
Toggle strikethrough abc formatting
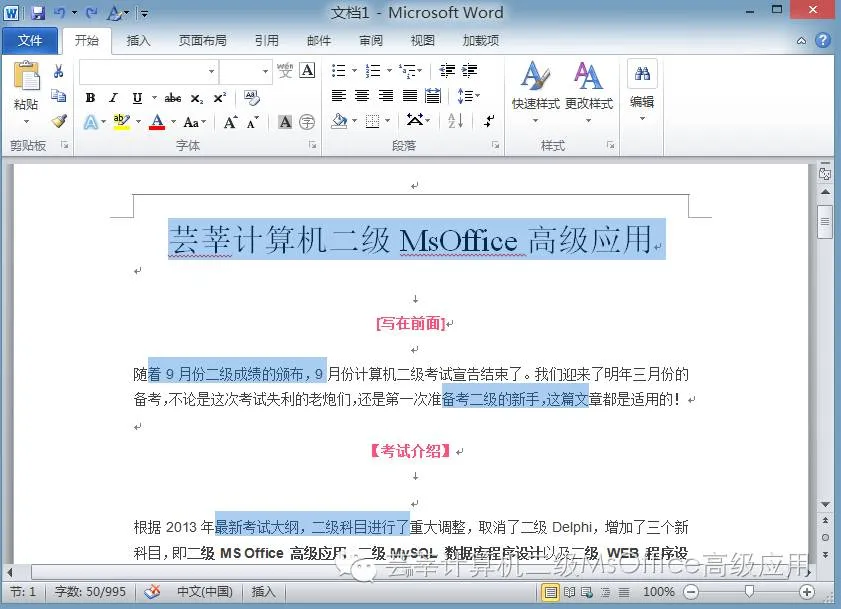[x=173, y=98]
